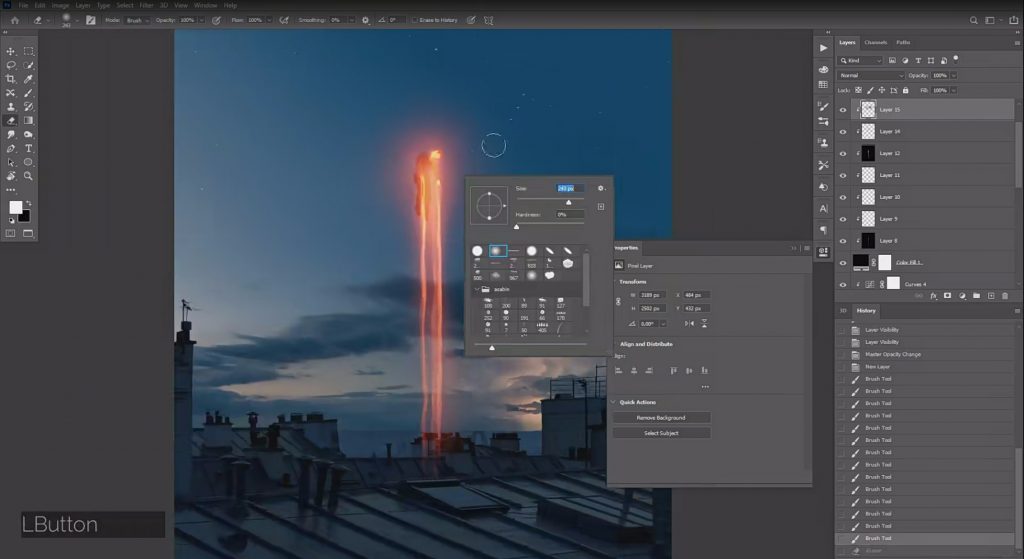The image size is (1024, 559).
Task: Swap foreground and background colors
Action: coord(29,203)
